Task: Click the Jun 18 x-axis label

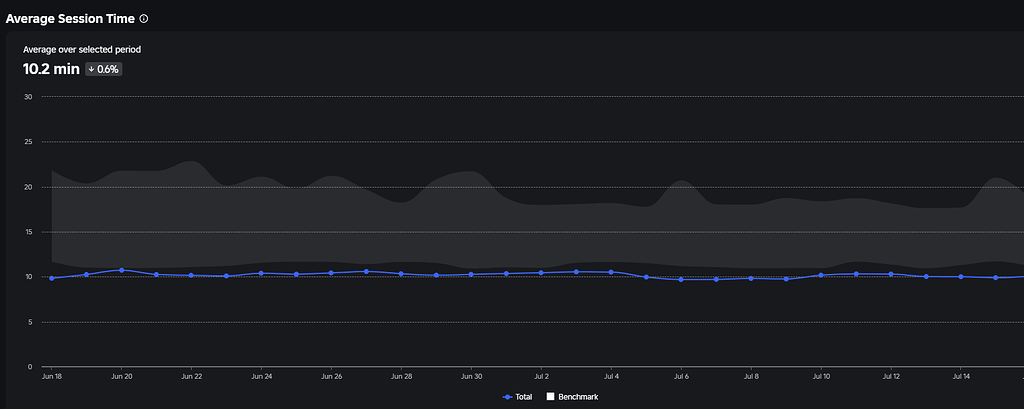Action: (52, 377)
